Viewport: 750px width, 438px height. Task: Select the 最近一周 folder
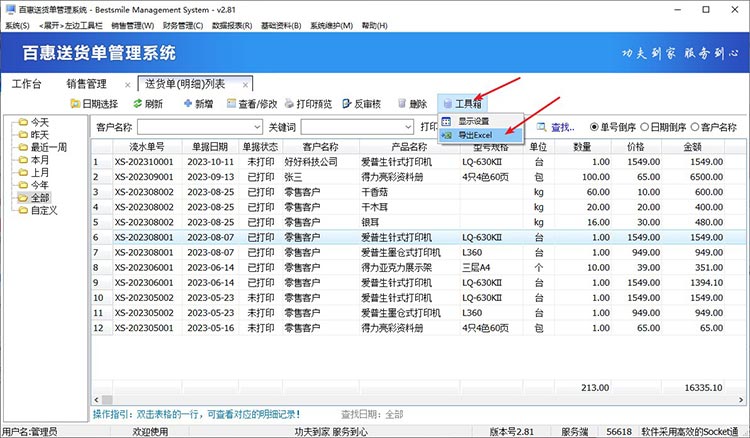click(43, 147)
